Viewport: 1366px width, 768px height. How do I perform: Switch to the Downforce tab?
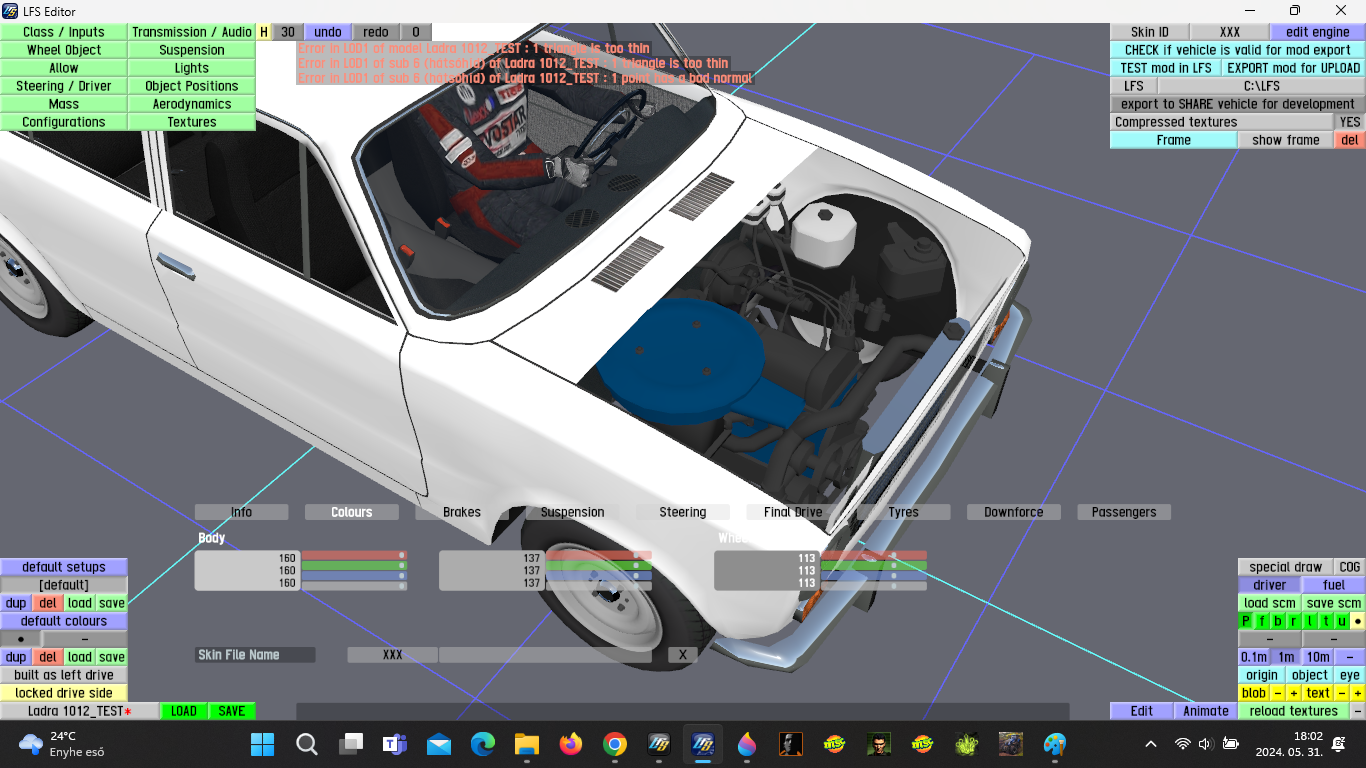[1014, 512]
